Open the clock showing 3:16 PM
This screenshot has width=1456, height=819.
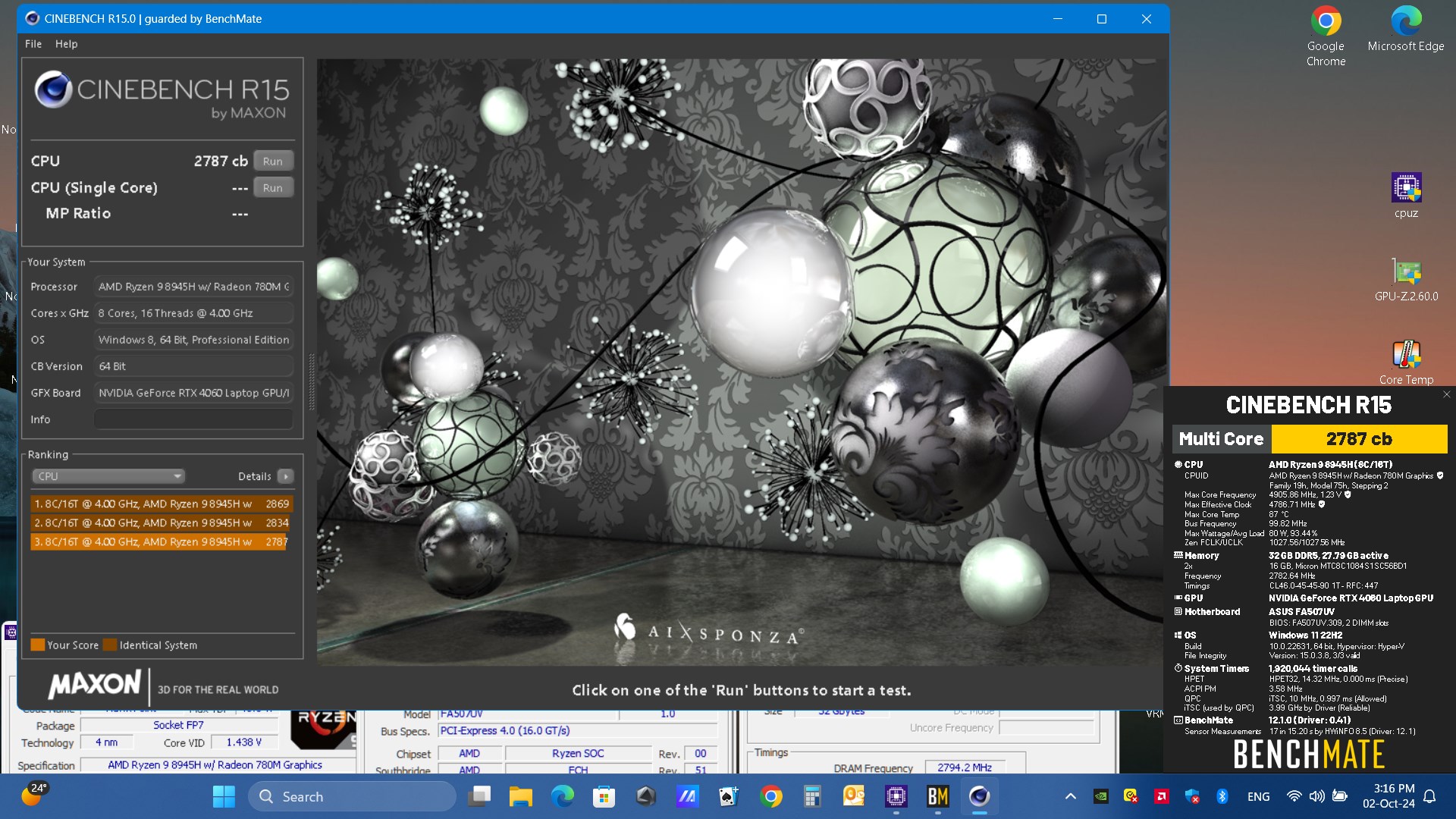click(1389, 796)
